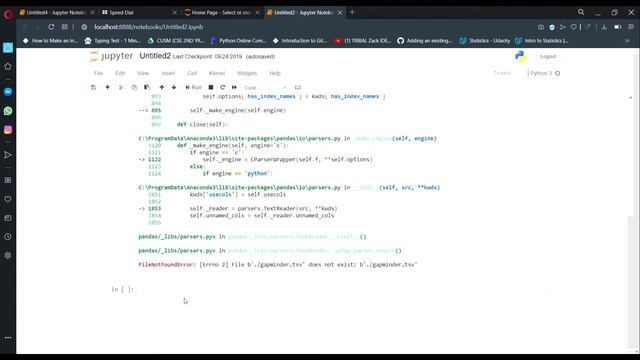The width and height of the screenshot is (640, 360).
Task: Click the empty input cell
Action: point(343,289)
